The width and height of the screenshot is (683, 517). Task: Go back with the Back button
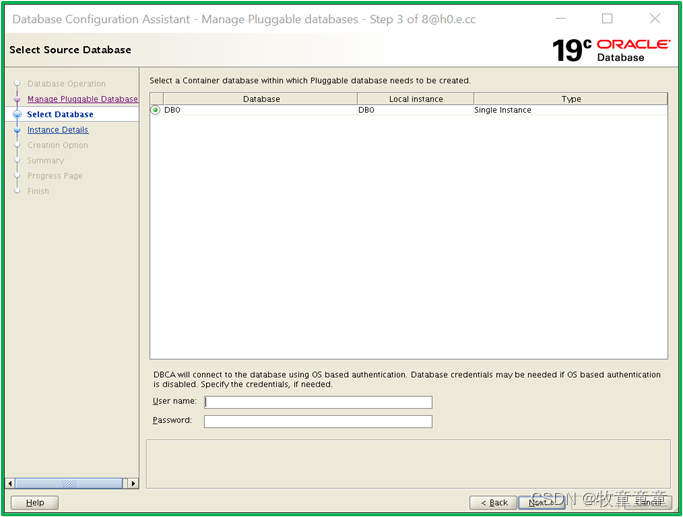(x=493, y=503)
